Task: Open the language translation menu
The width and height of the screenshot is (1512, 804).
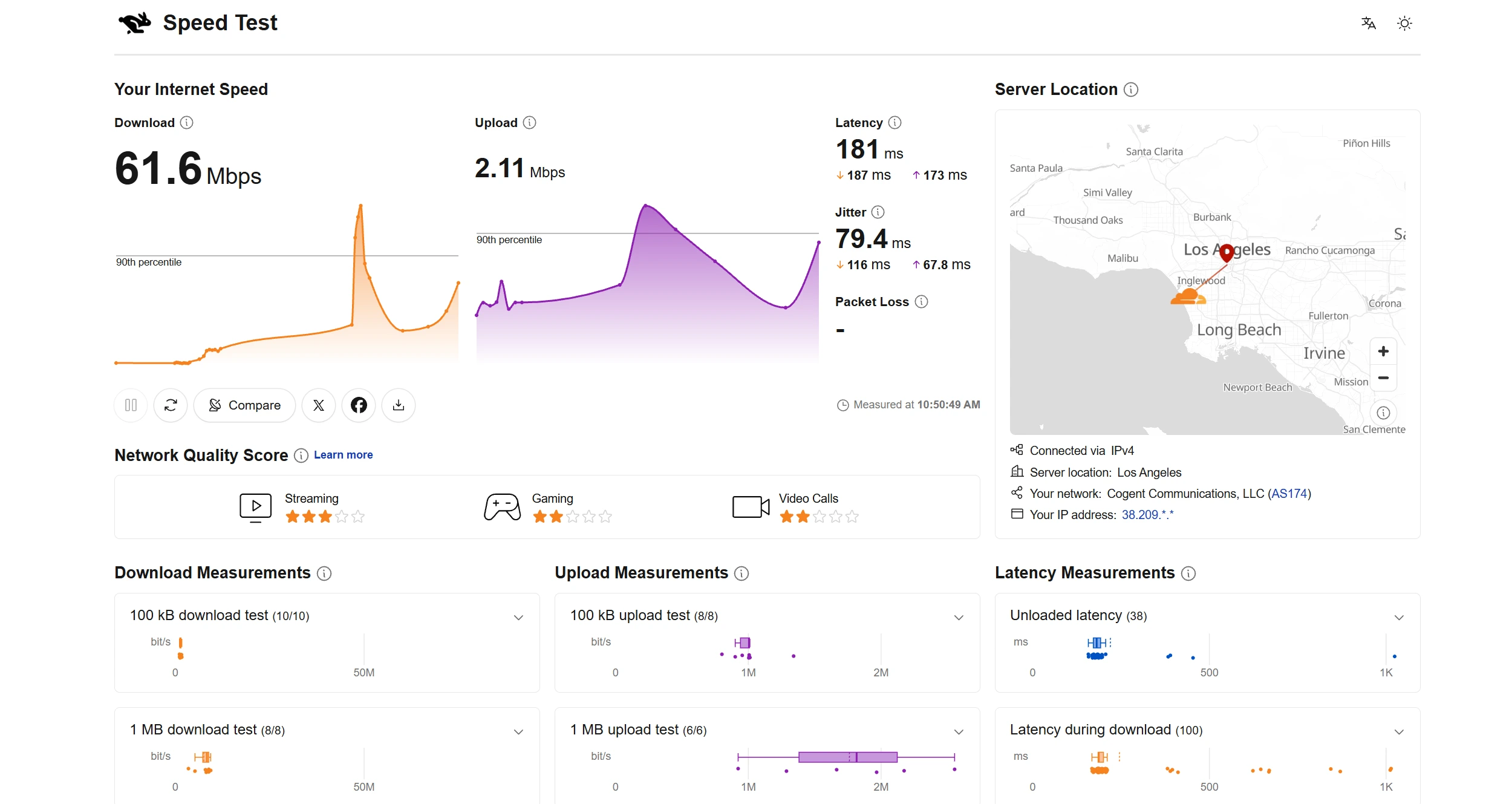Action: point(1368,24)
